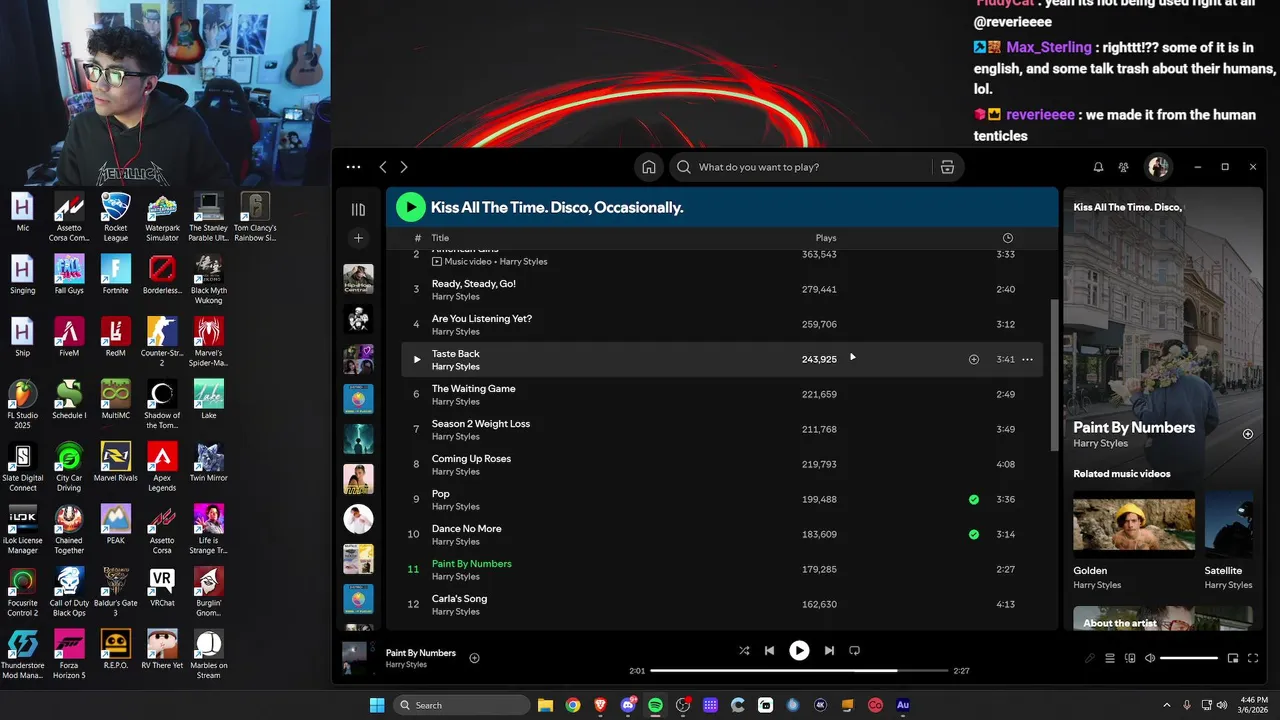Play the album with the green play button
The height and width of the screenshot is (720, 1280).
click(410, 207)
